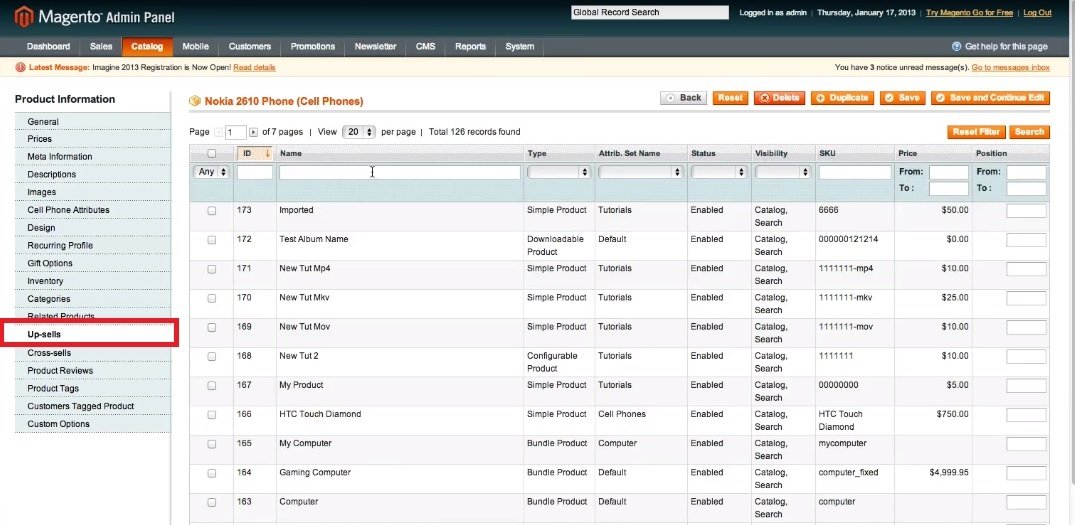Select checkbox for Gaming Computer row
Screen dimensions: 1075x525
tap(211, 473)
